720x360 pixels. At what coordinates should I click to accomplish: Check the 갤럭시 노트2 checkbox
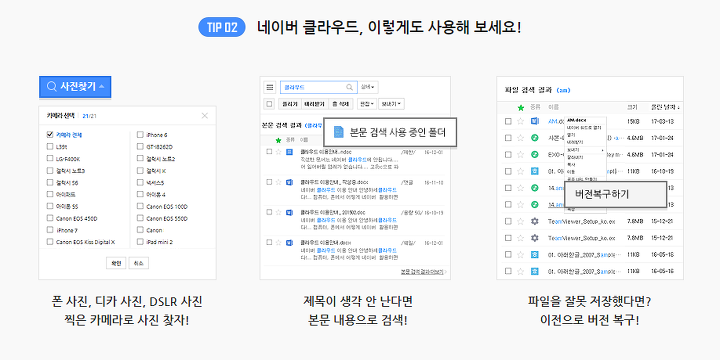[x=140, y=158]
